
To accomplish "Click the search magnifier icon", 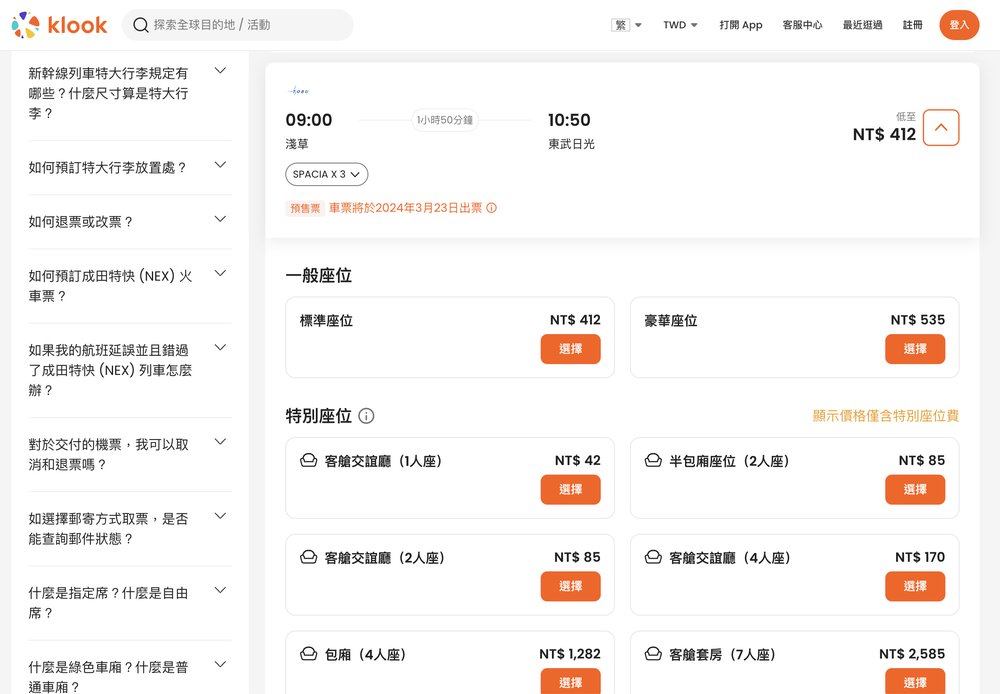I will [x=141, y=25].
